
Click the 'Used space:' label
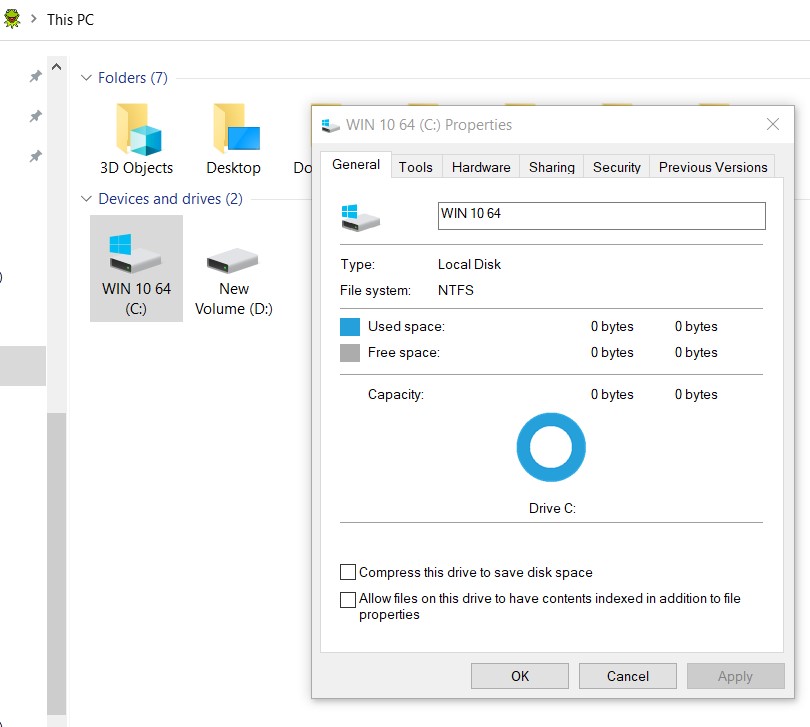point(406,327)
